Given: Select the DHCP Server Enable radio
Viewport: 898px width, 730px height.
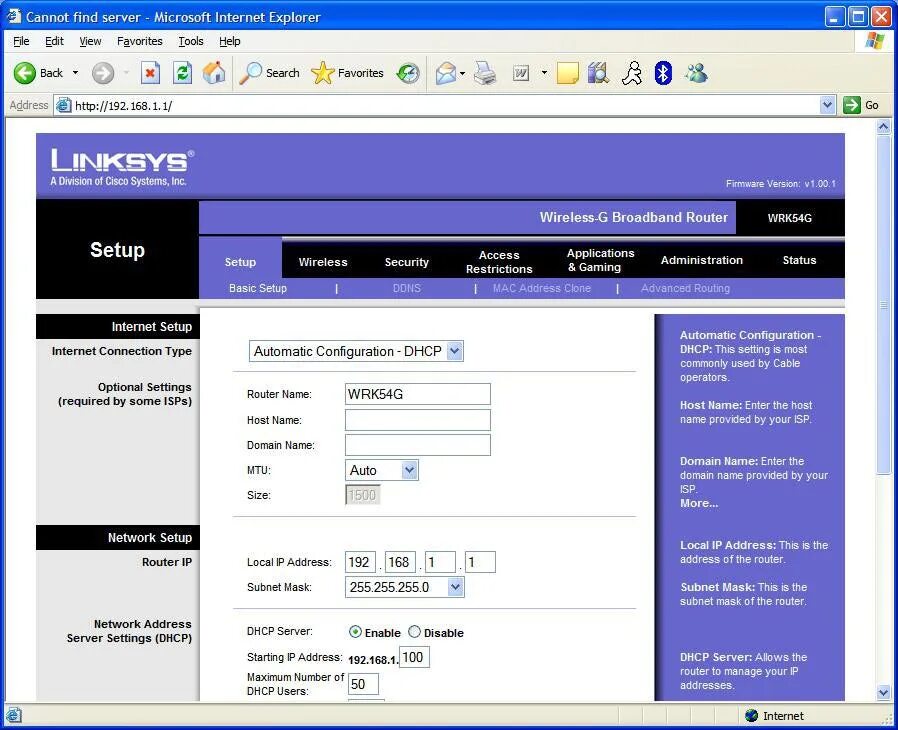Looking at the screenshot, I should click(x=355, y=632).
